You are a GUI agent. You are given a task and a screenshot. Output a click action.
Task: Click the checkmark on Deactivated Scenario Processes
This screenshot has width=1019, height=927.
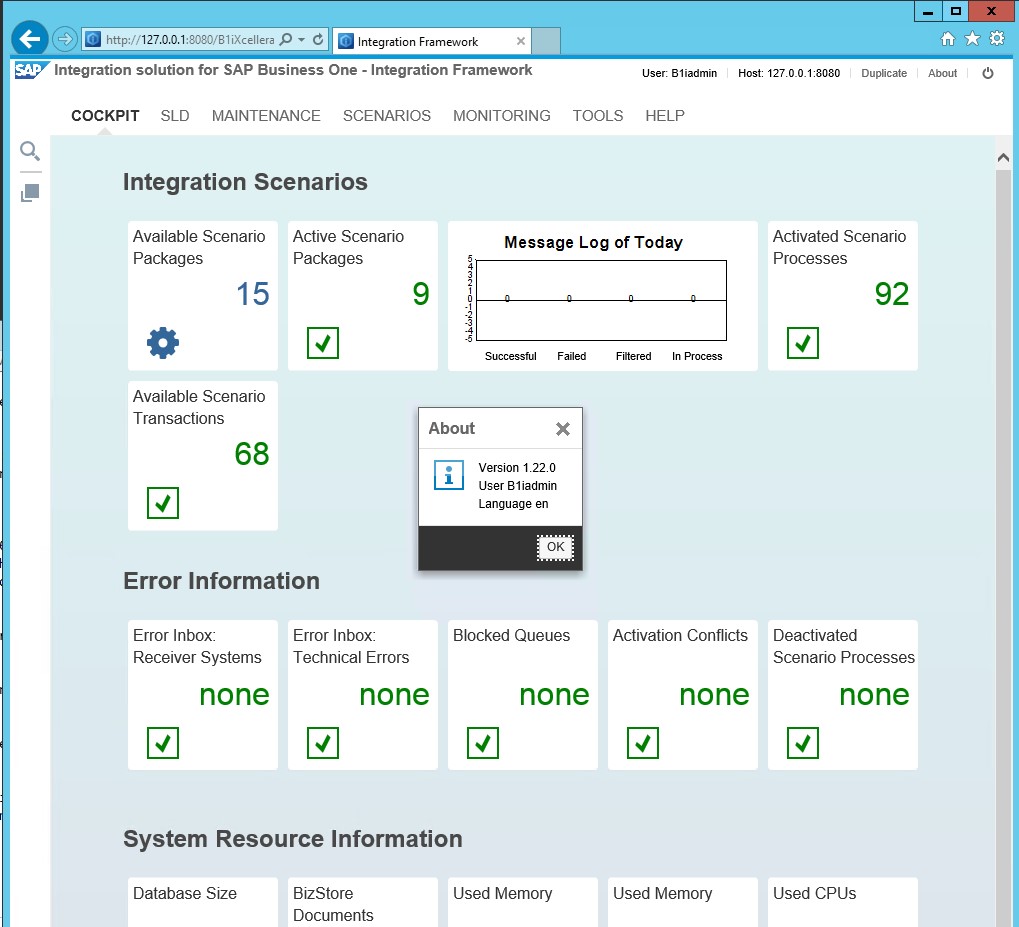[x=802, y=743]
